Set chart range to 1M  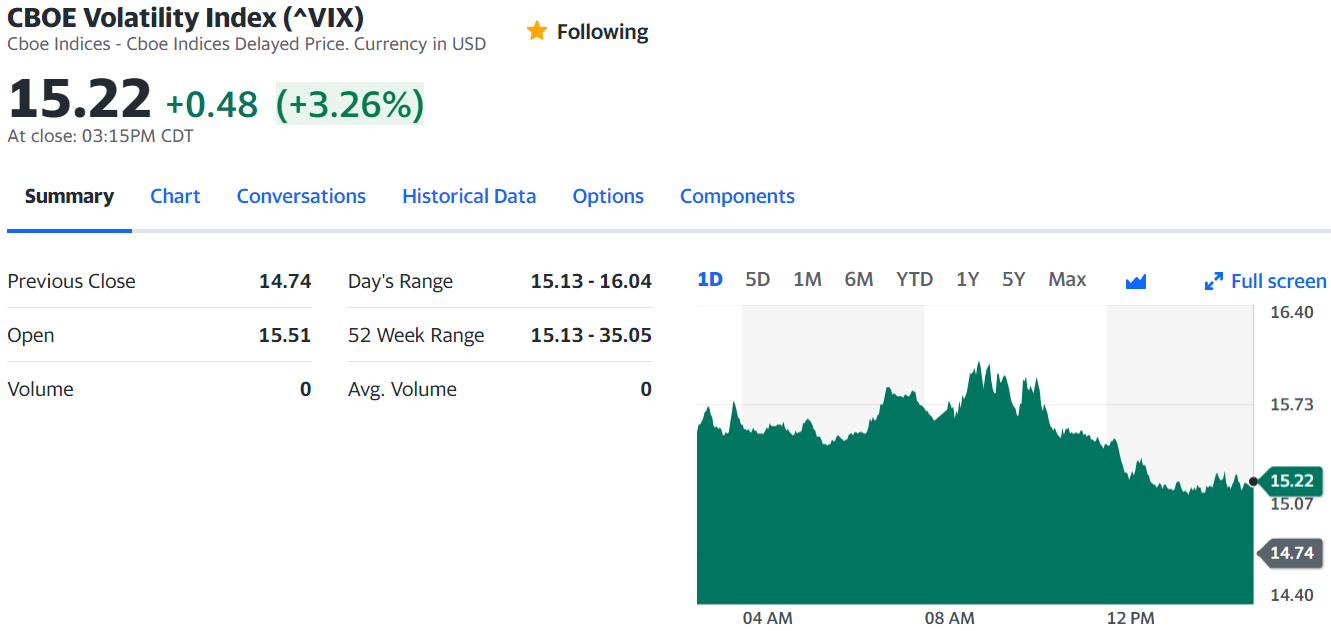click(807, 280)
